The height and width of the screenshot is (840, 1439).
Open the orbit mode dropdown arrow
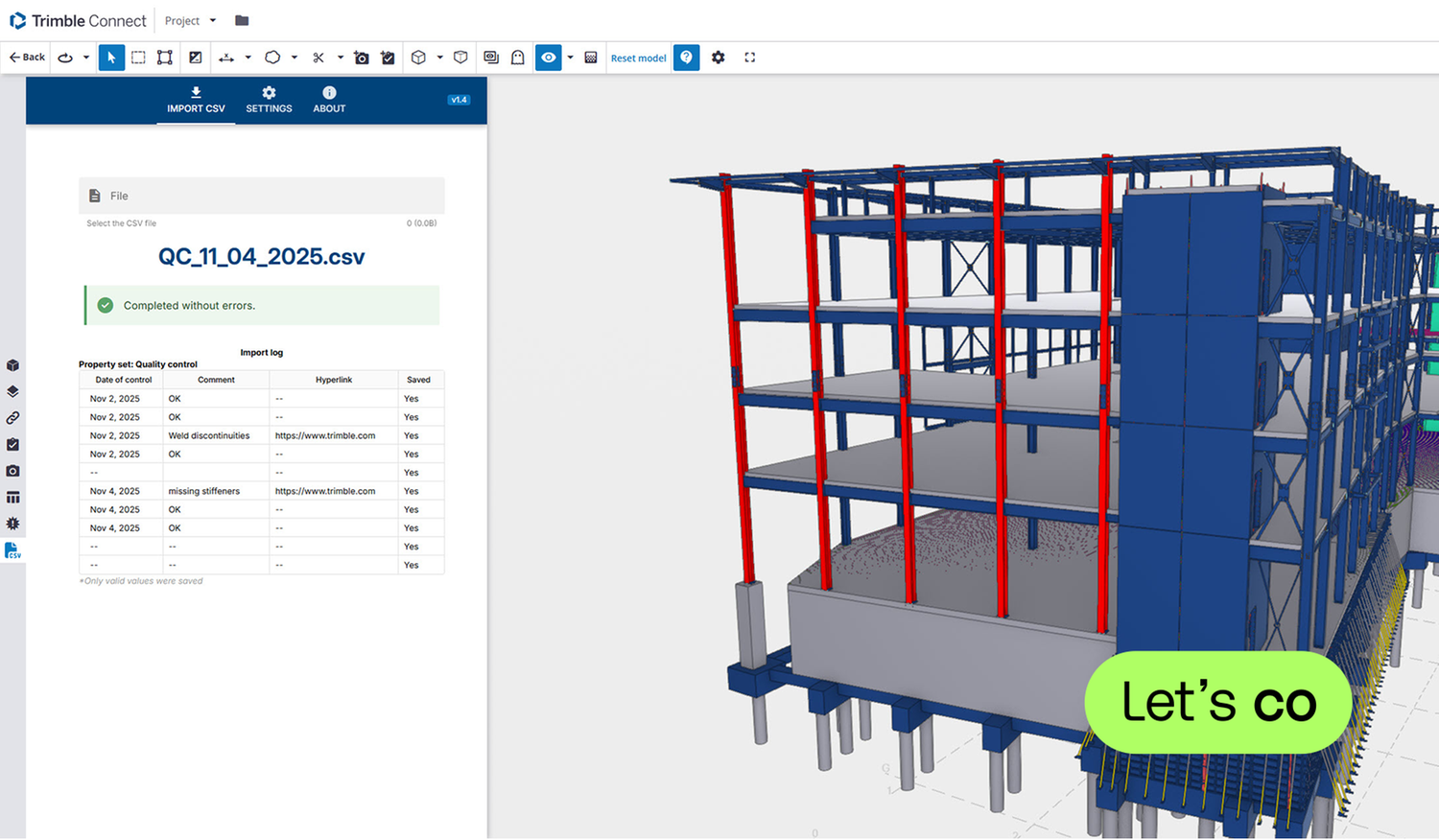(86, 58)
